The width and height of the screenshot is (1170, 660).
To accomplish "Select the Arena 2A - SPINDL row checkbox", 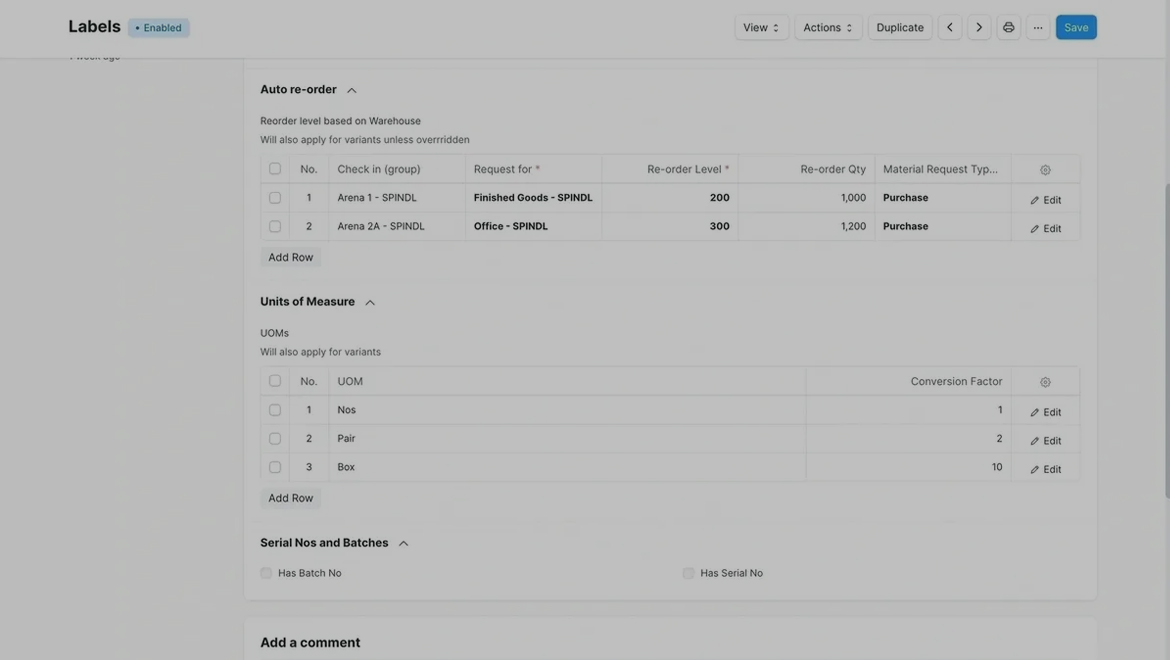I will coord(275,226).
